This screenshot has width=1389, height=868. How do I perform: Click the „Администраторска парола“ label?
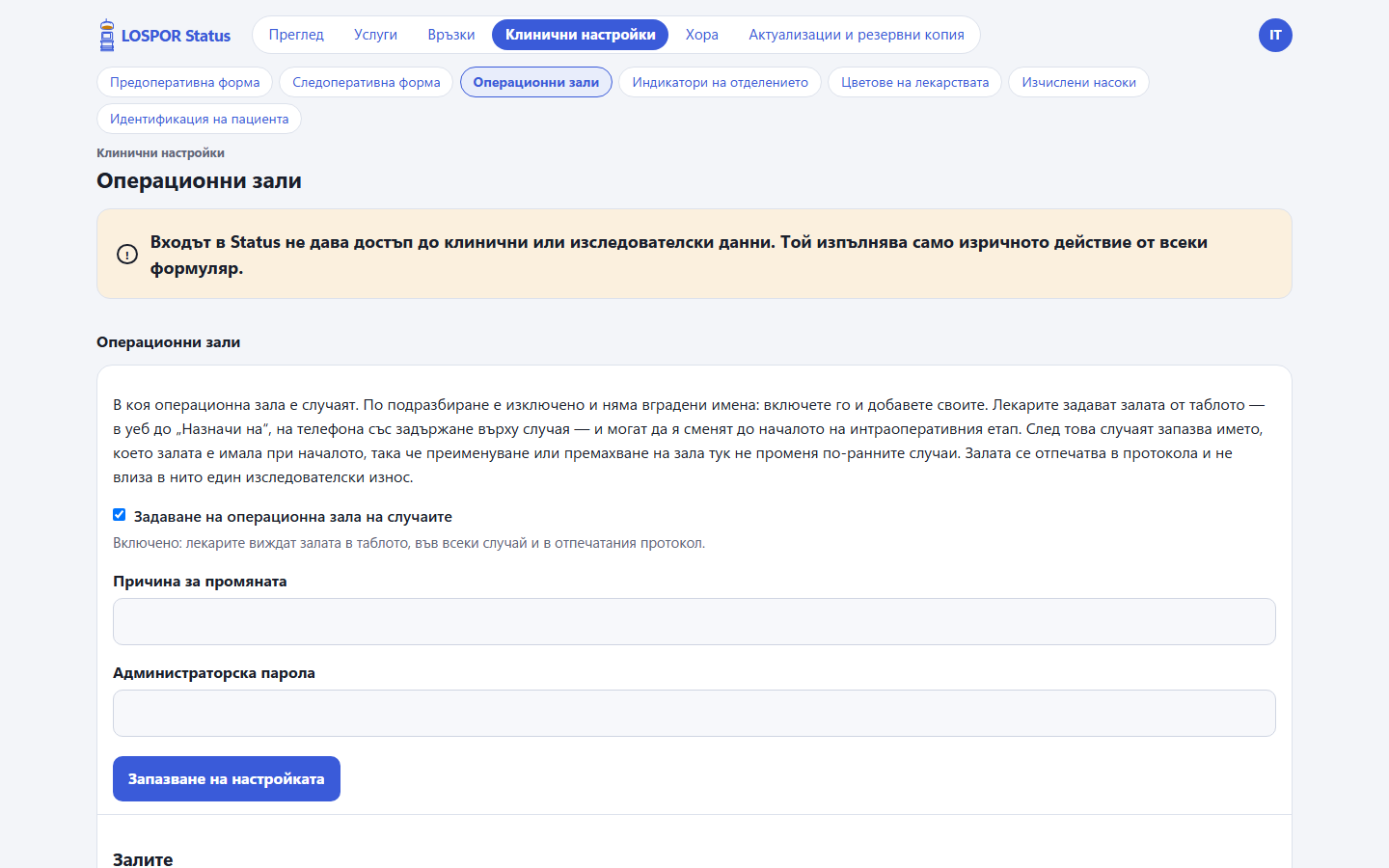[214, 673]
